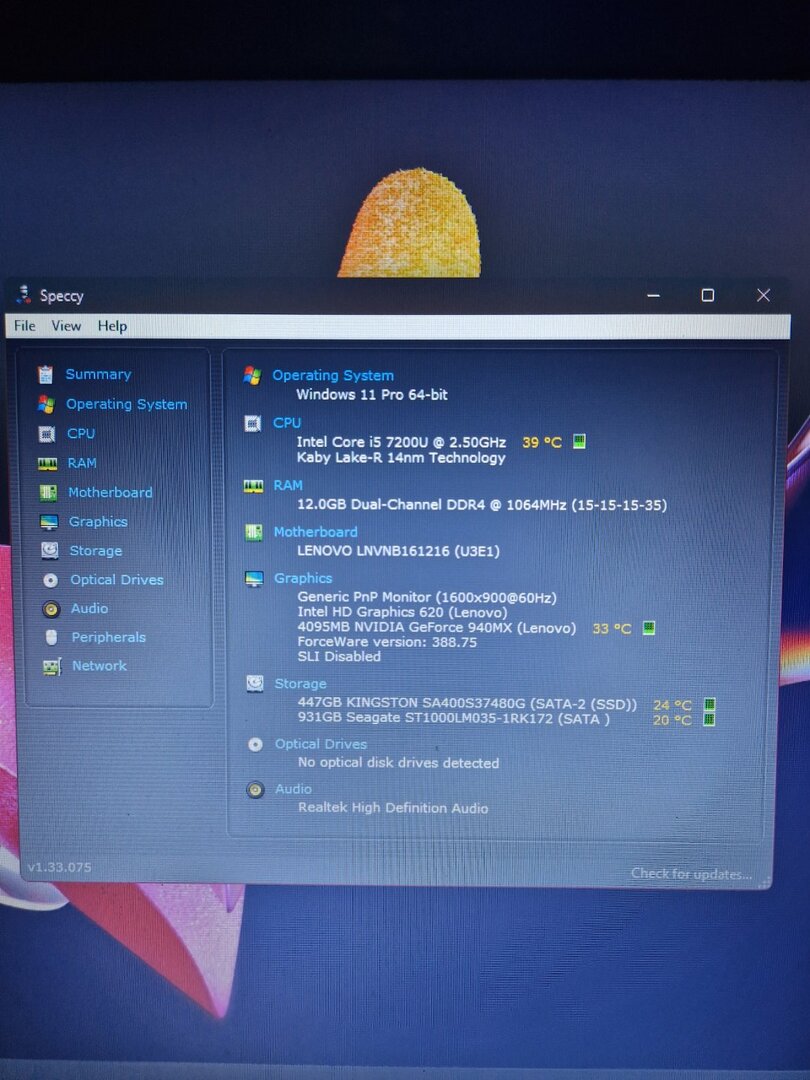Screen dimensions: 810x1080
Task: Click the Network card icon in sidebar
Action: pyautogui.click(x=52, y=666)
